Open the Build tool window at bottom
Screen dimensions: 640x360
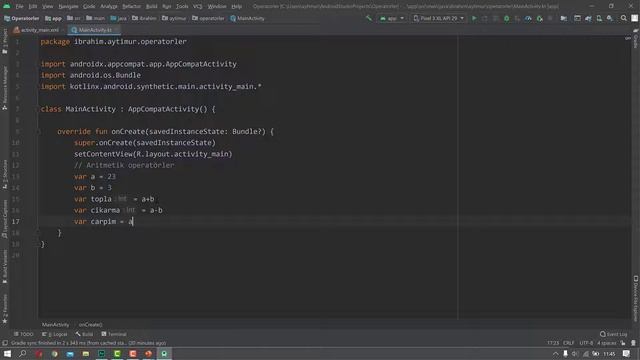[84, 334]
